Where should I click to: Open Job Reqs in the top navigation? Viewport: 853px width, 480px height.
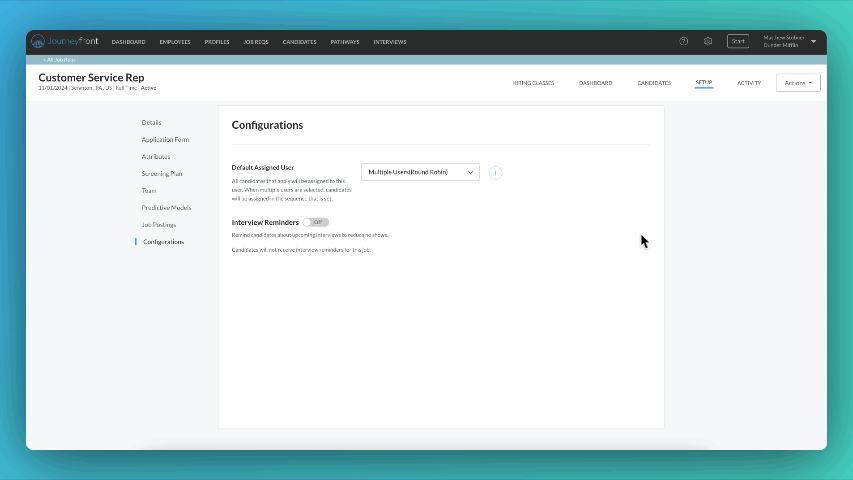(x=255, y=42)
